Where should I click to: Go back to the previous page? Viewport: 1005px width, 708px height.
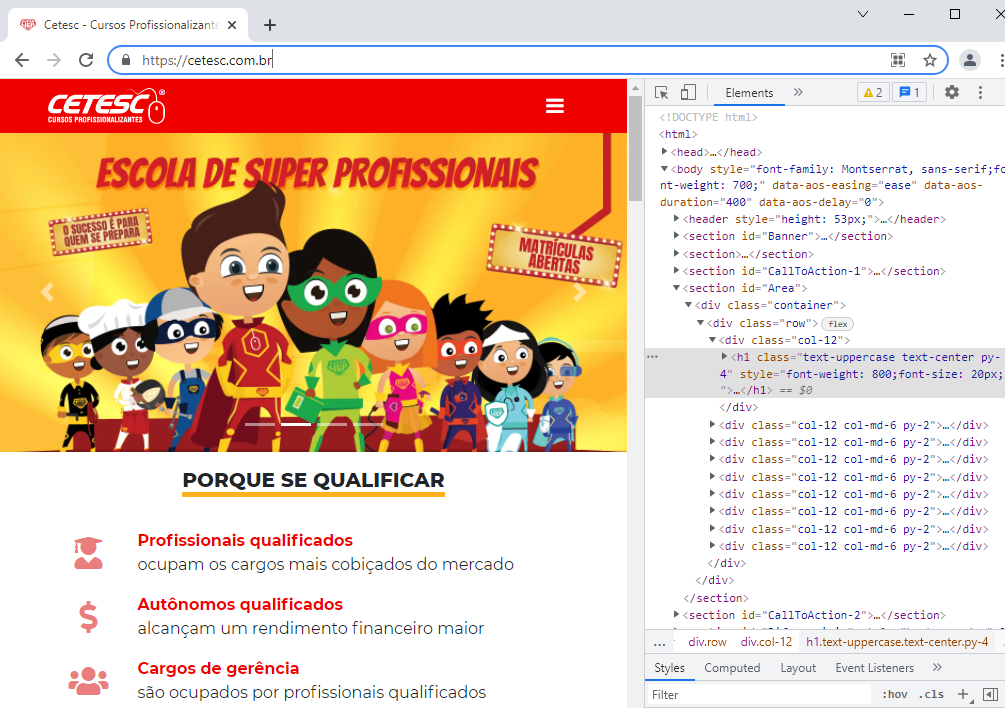[22, 60]
